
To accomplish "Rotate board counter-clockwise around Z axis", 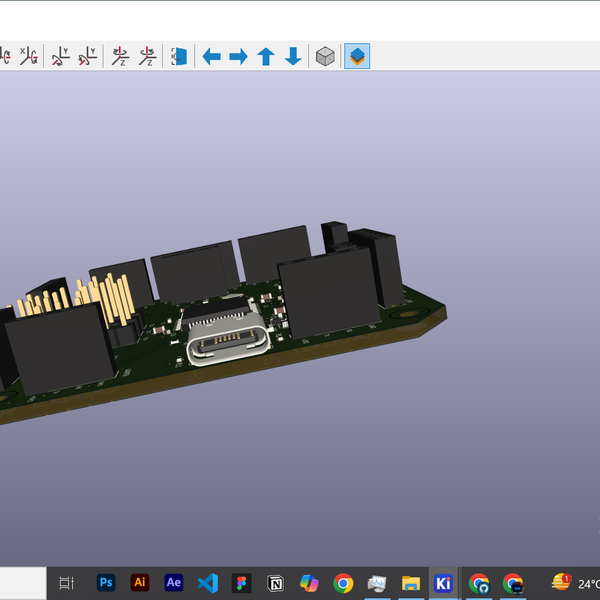I will pyautogui.click(x=147, y=56).
